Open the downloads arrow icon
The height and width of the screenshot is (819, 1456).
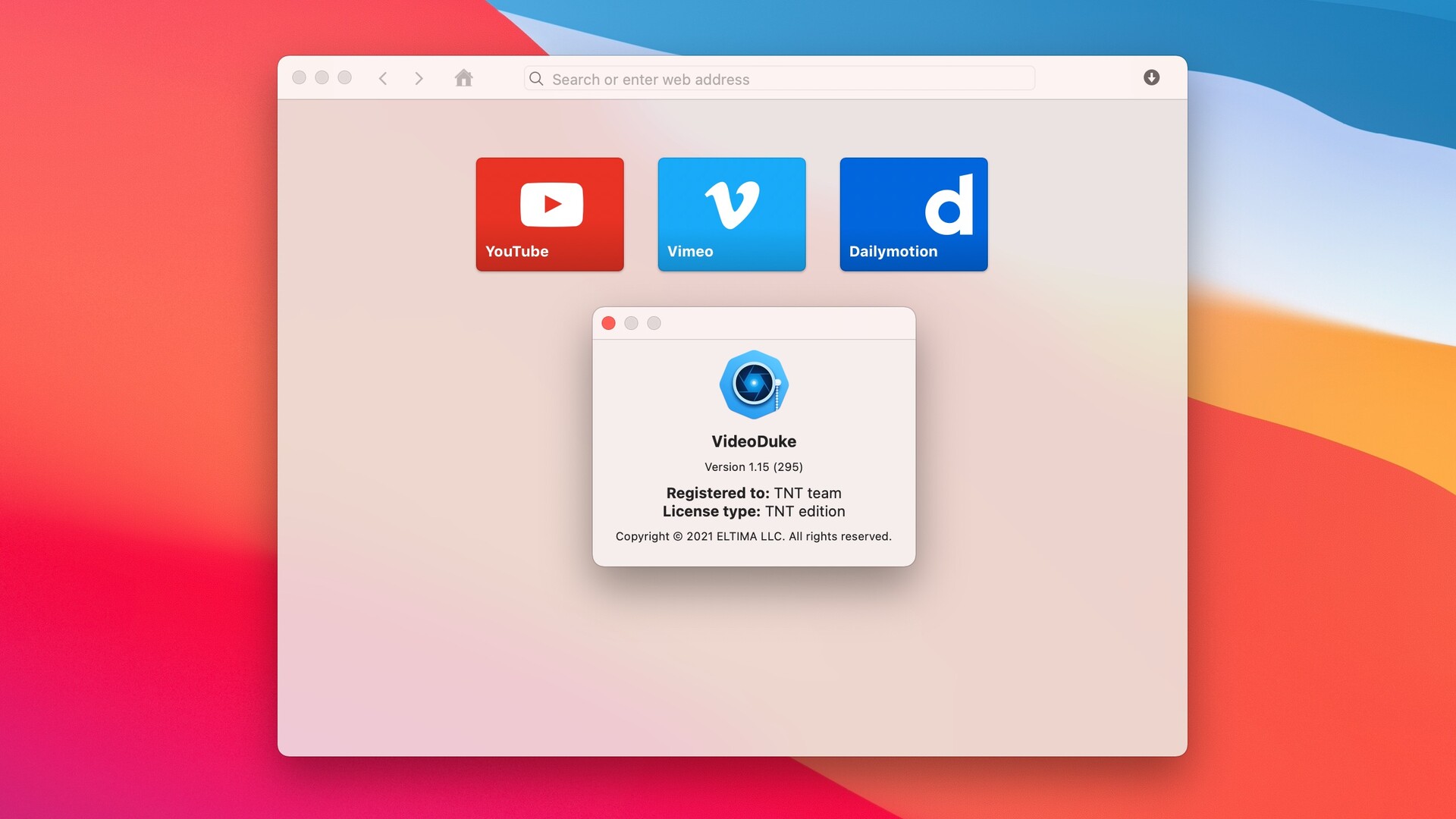(1151, 77)
